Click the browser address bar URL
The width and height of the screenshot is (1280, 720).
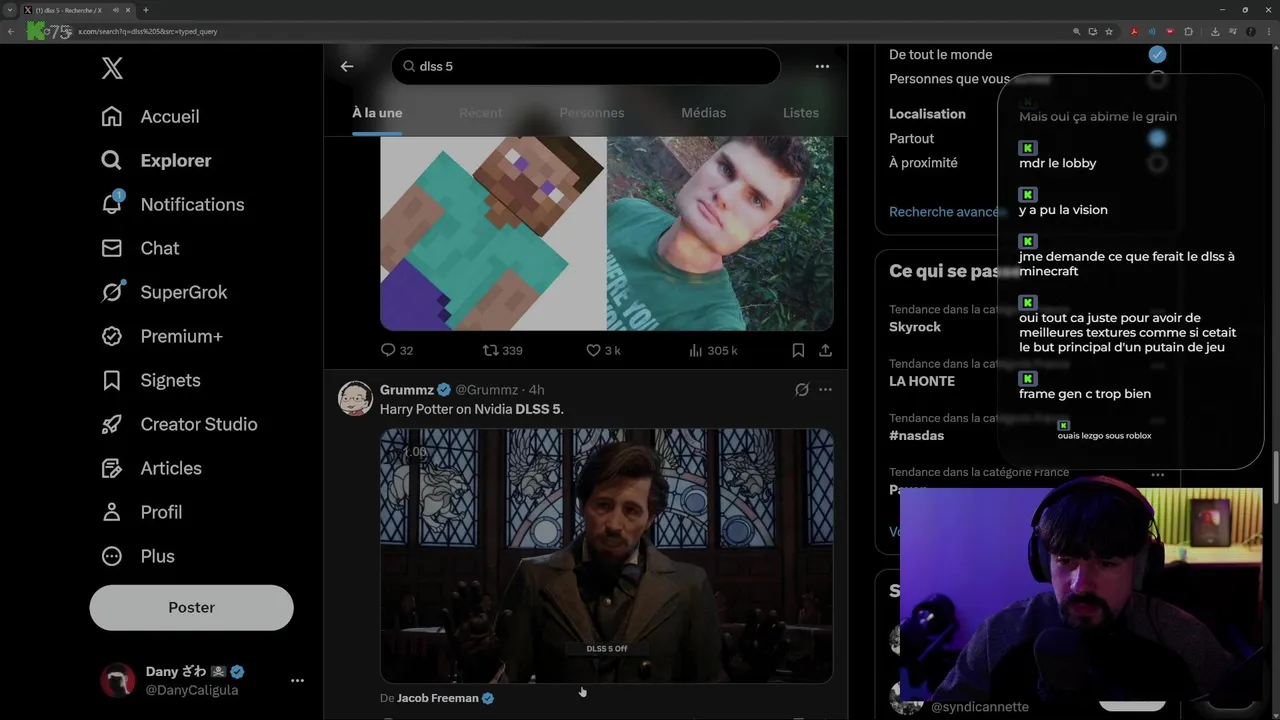point(148,31)
